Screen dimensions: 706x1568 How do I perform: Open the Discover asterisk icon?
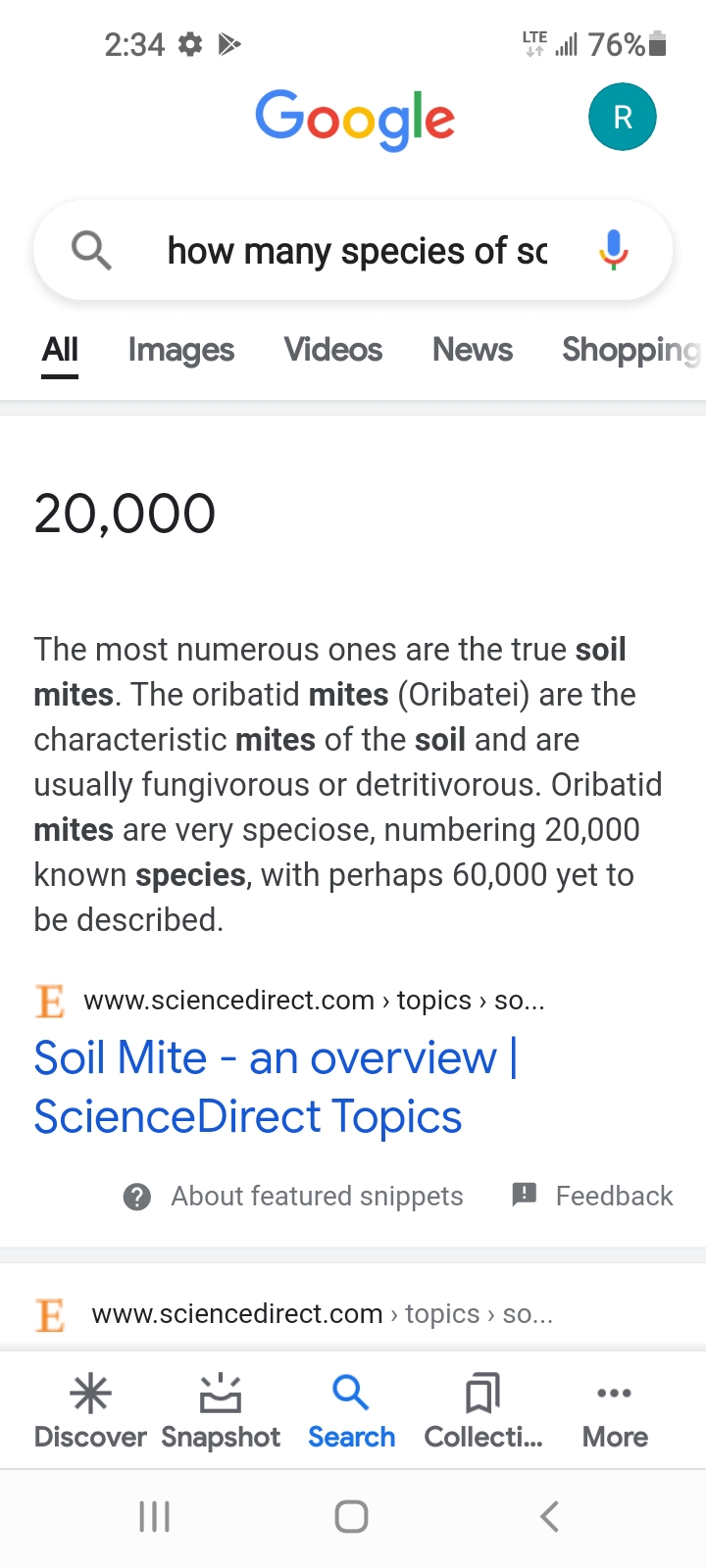[x=90, y=1393]
